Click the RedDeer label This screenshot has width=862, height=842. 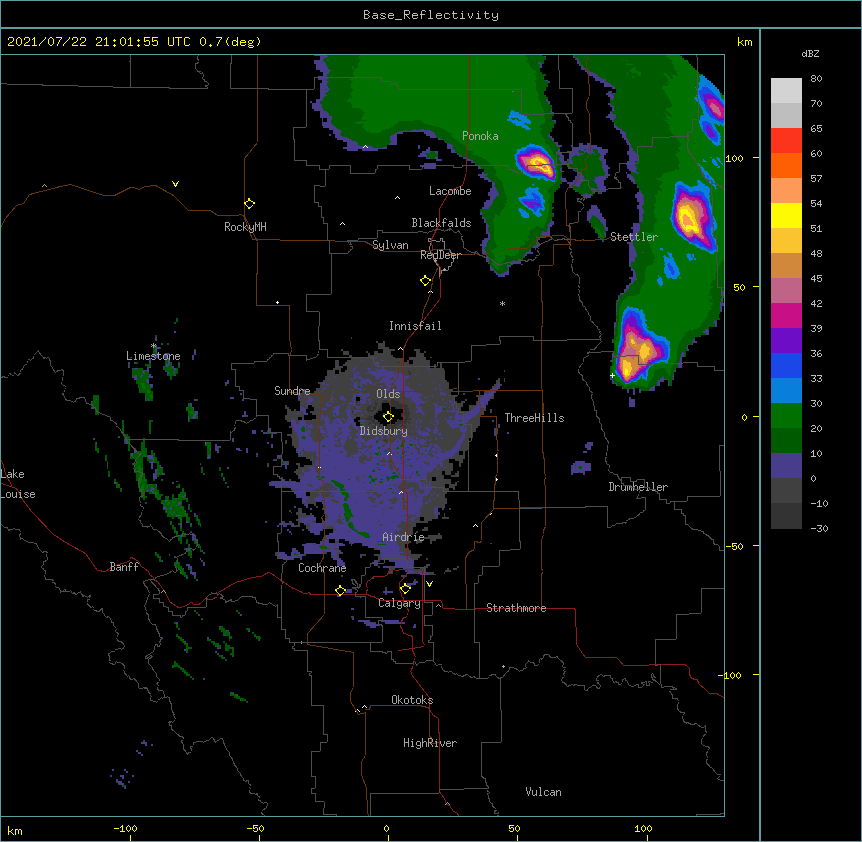tap(440, 255)
